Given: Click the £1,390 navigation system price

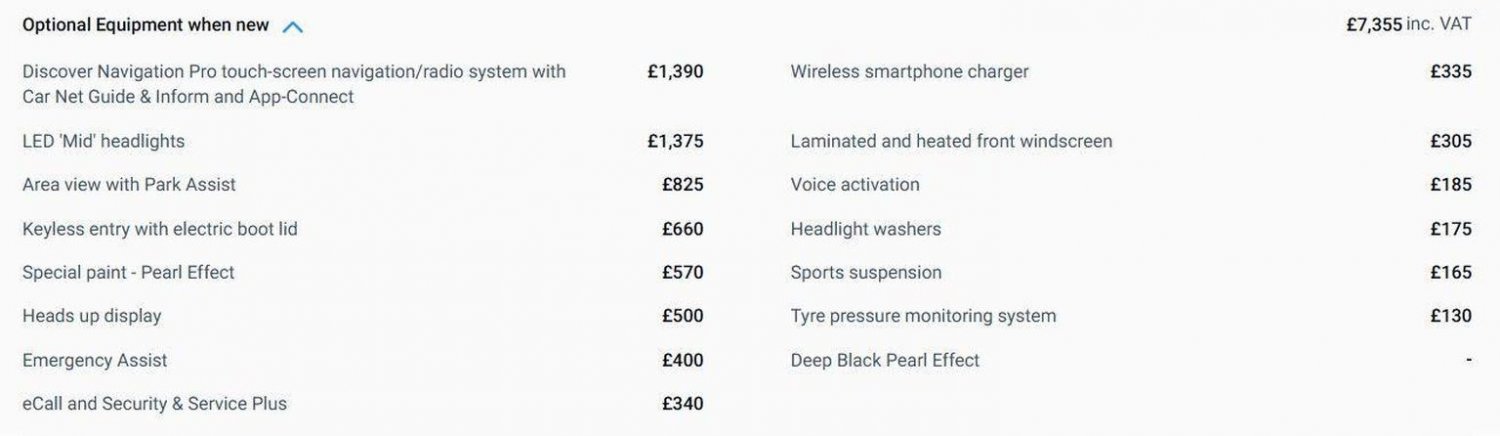Looking at the screenshot, I should pos(675,72).
